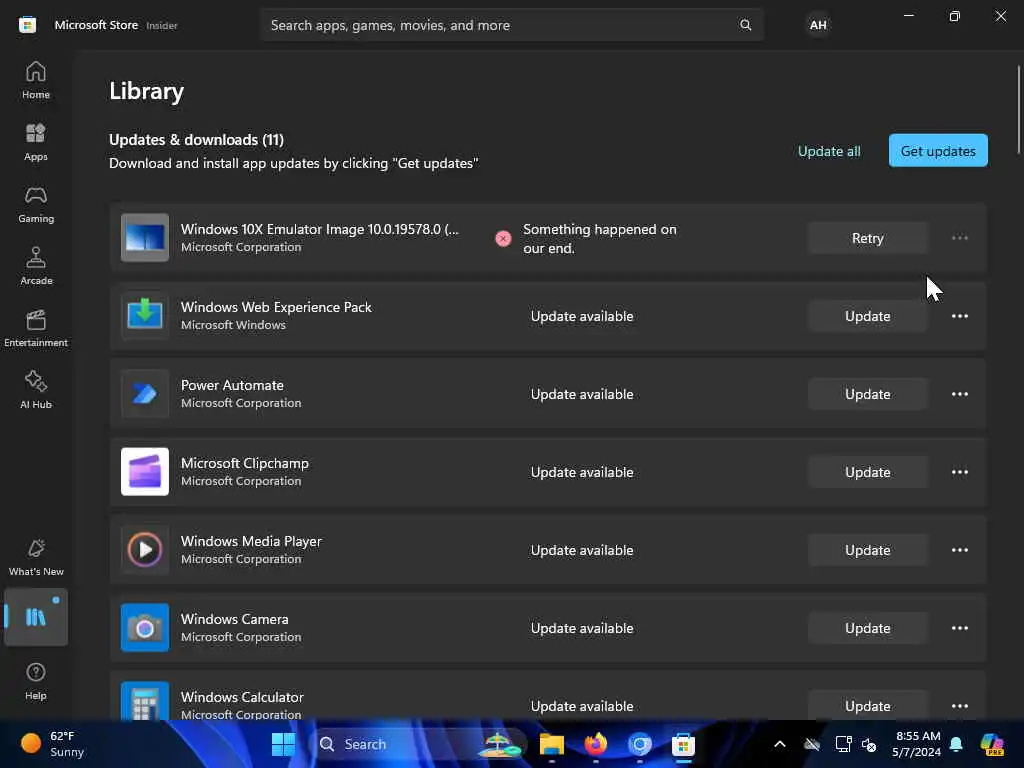Update Windows Media Player
The height and width of the screenshot is (768, 1024).
(867, 550)
